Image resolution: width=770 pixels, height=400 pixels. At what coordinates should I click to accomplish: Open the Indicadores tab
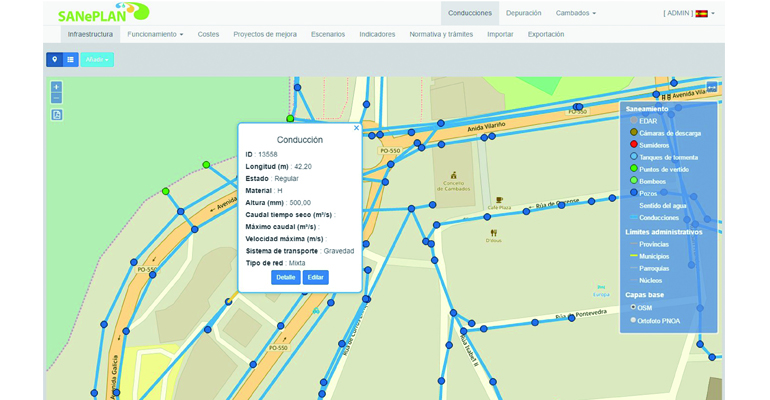point(376,34)
